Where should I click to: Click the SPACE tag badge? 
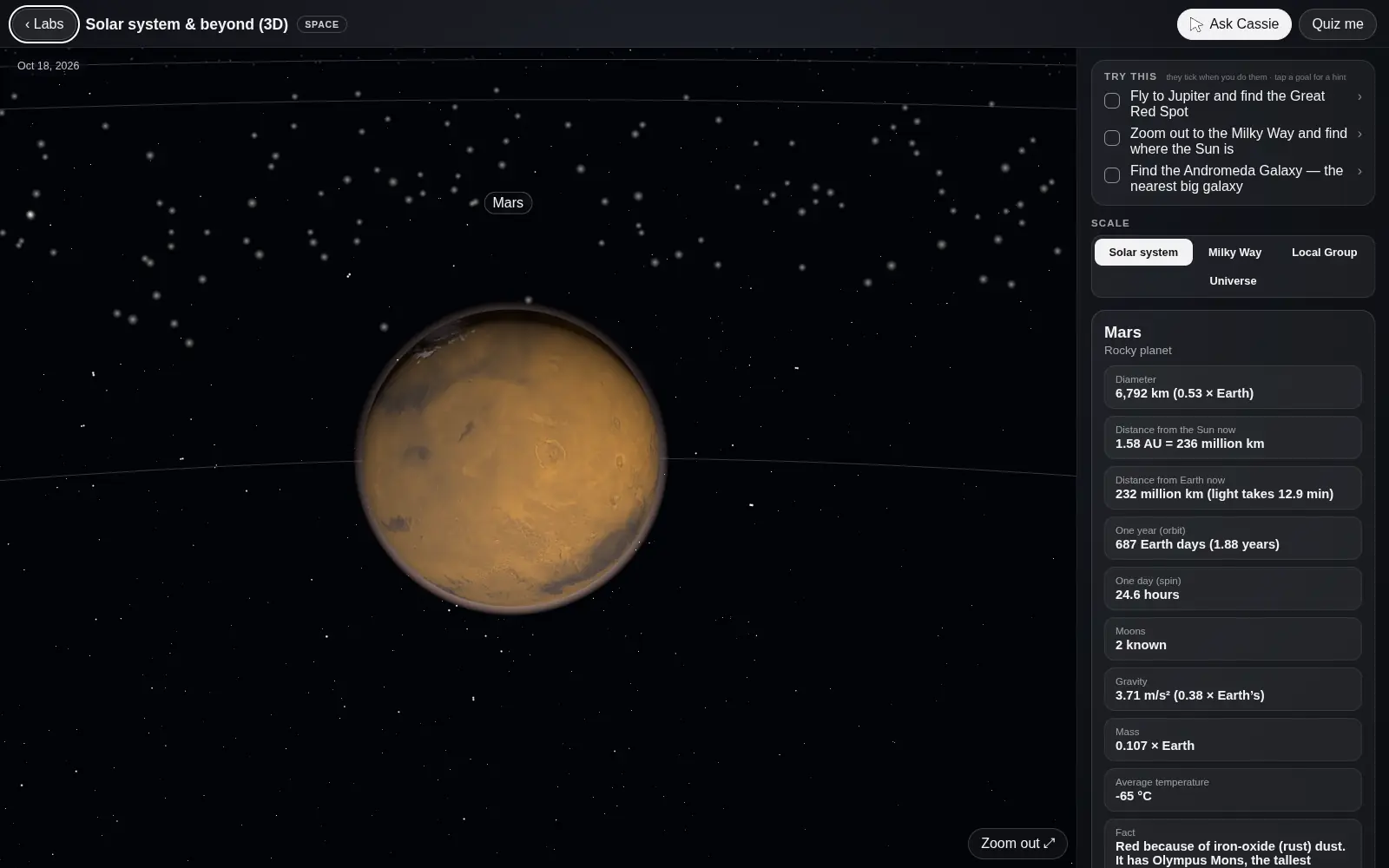click(322, 24)
